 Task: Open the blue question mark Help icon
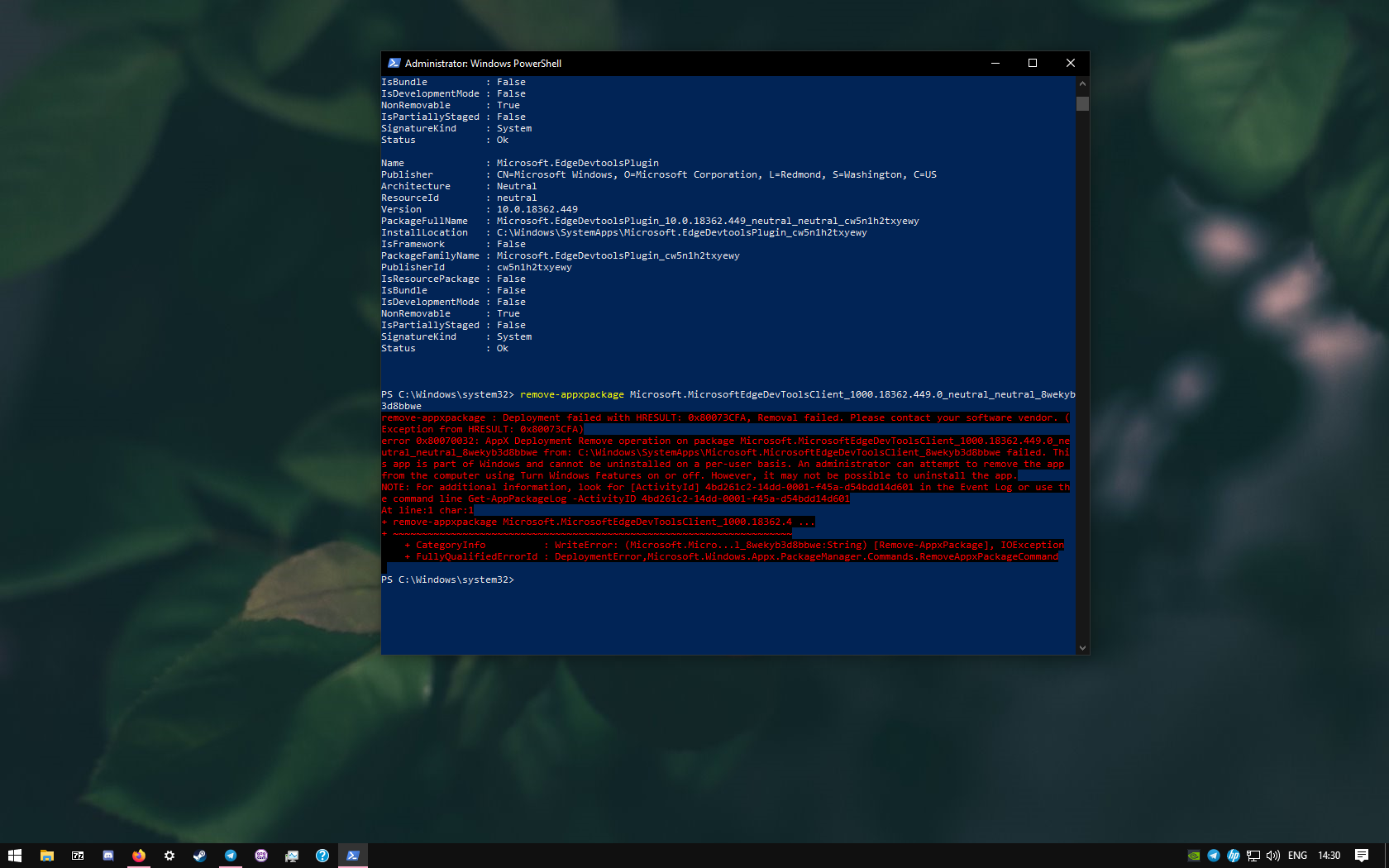click(322, 856)
